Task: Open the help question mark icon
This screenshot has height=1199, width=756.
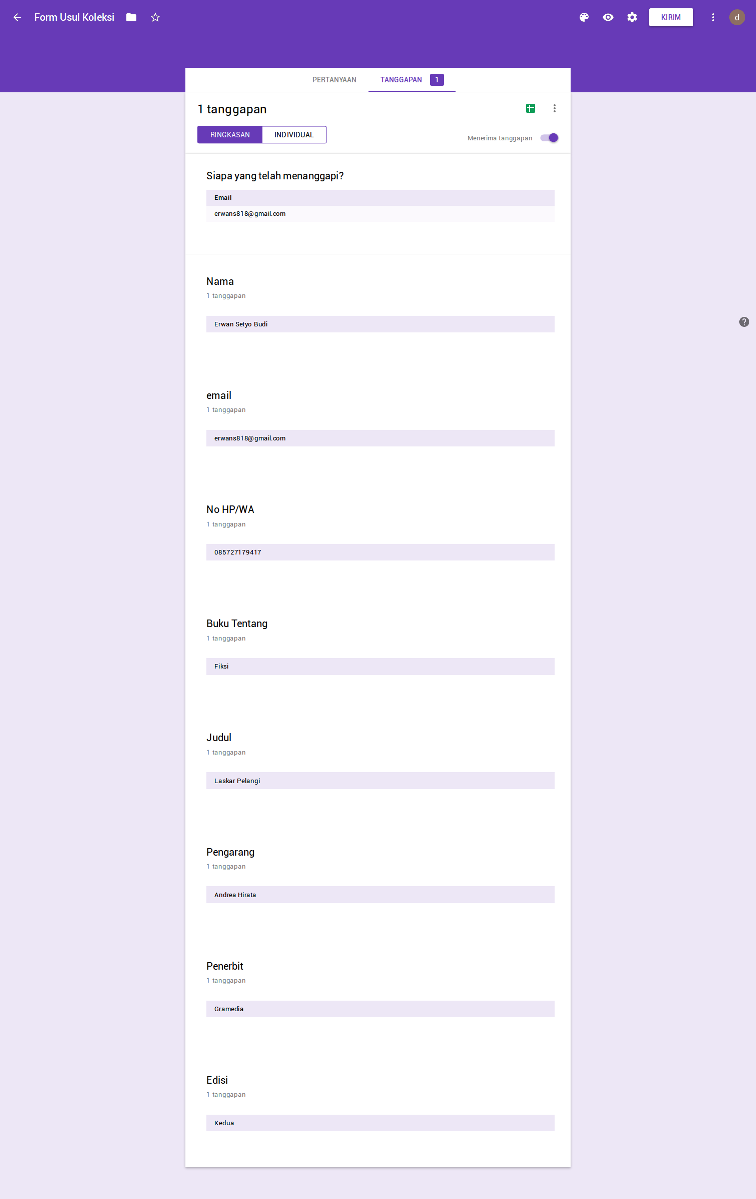Action: click(x=744, y=322)
